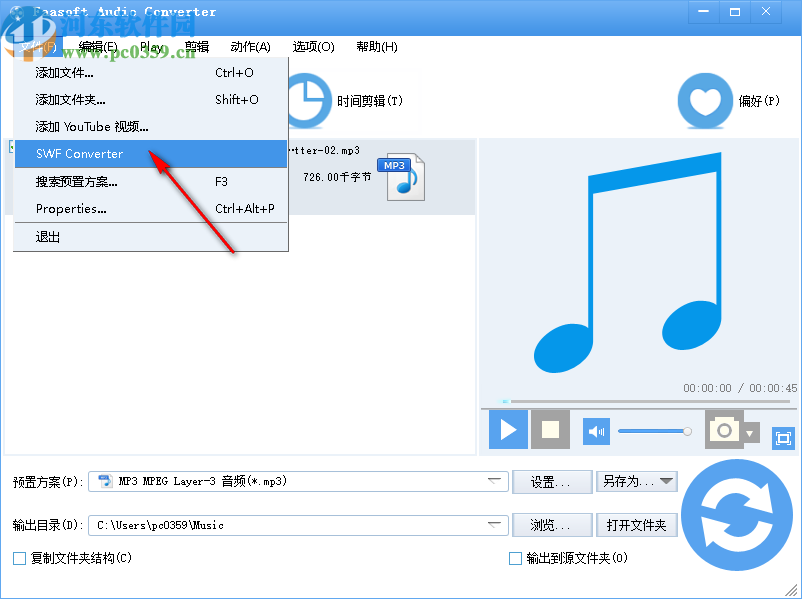Open the 帮助 menu
The width and height of the screenshot is (802, 599).
[x=376, y=46]
